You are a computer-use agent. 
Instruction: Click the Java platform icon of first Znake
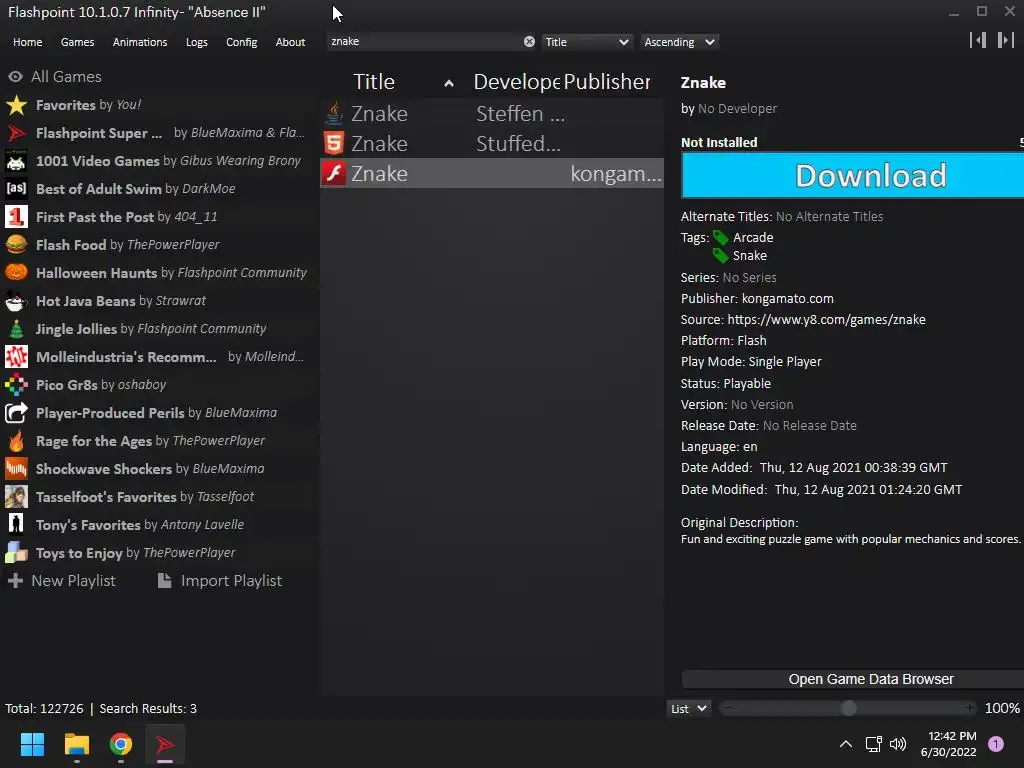point(334,114)
